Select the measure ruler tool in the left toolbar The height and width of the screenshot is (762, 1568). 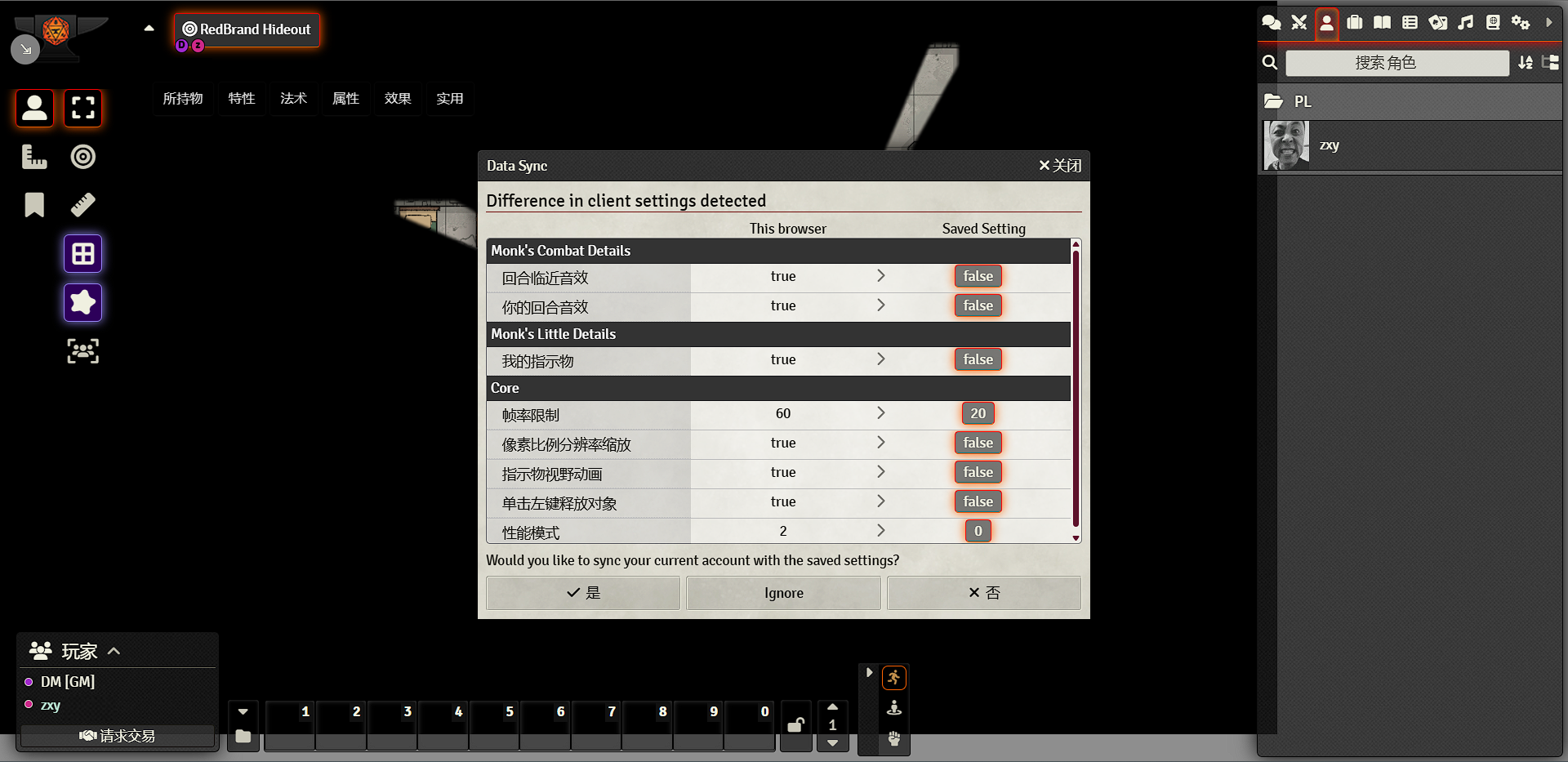82,205
